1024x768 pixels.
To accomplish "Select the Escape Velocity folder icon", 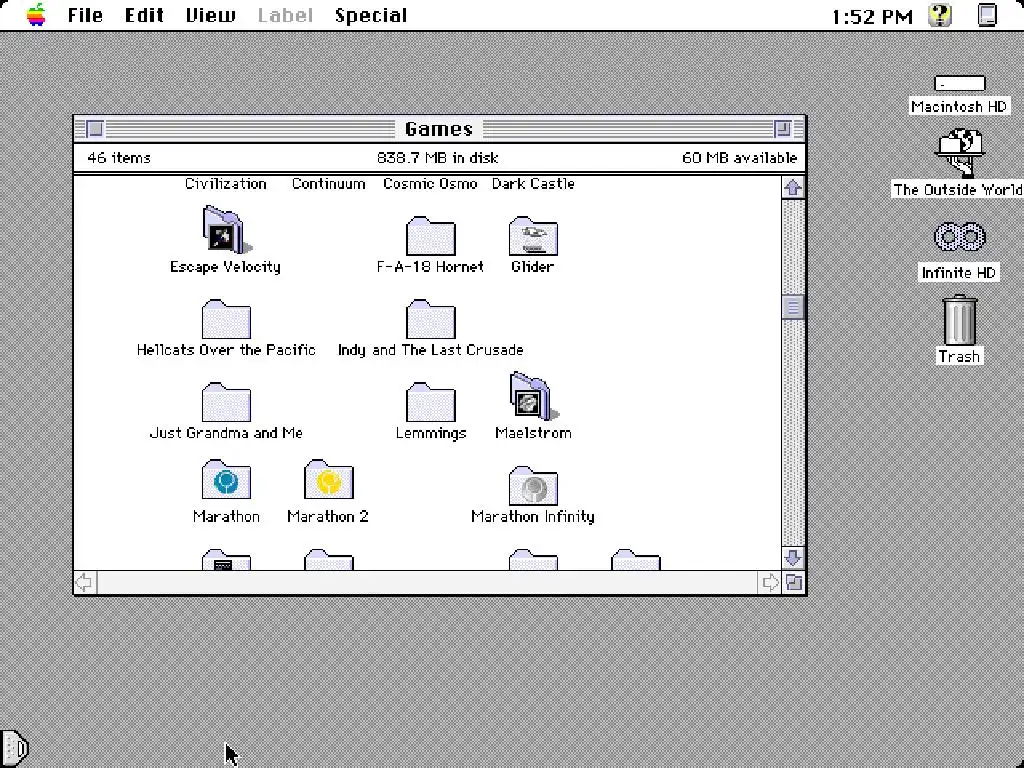I will [x=226, y=230].
